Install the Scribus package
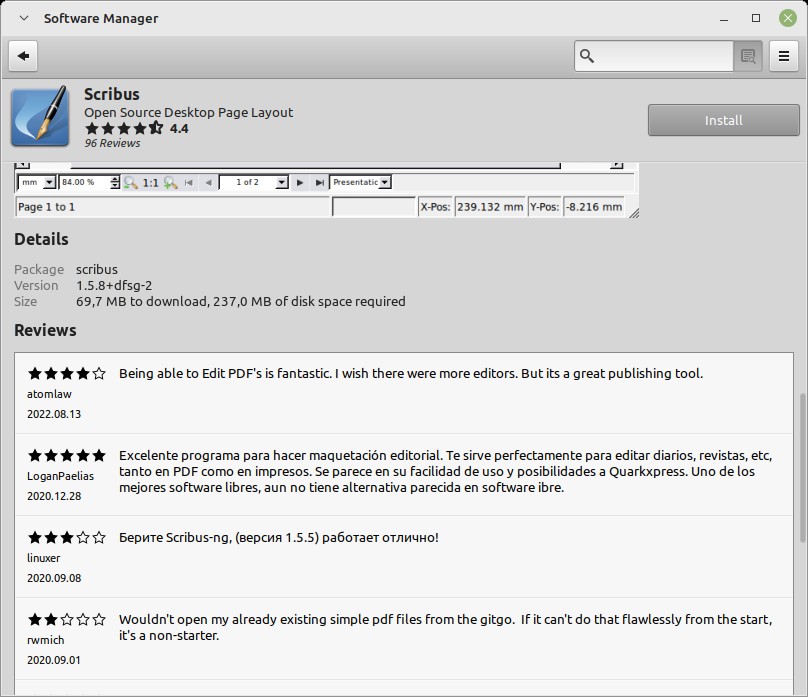 point(723,120)
